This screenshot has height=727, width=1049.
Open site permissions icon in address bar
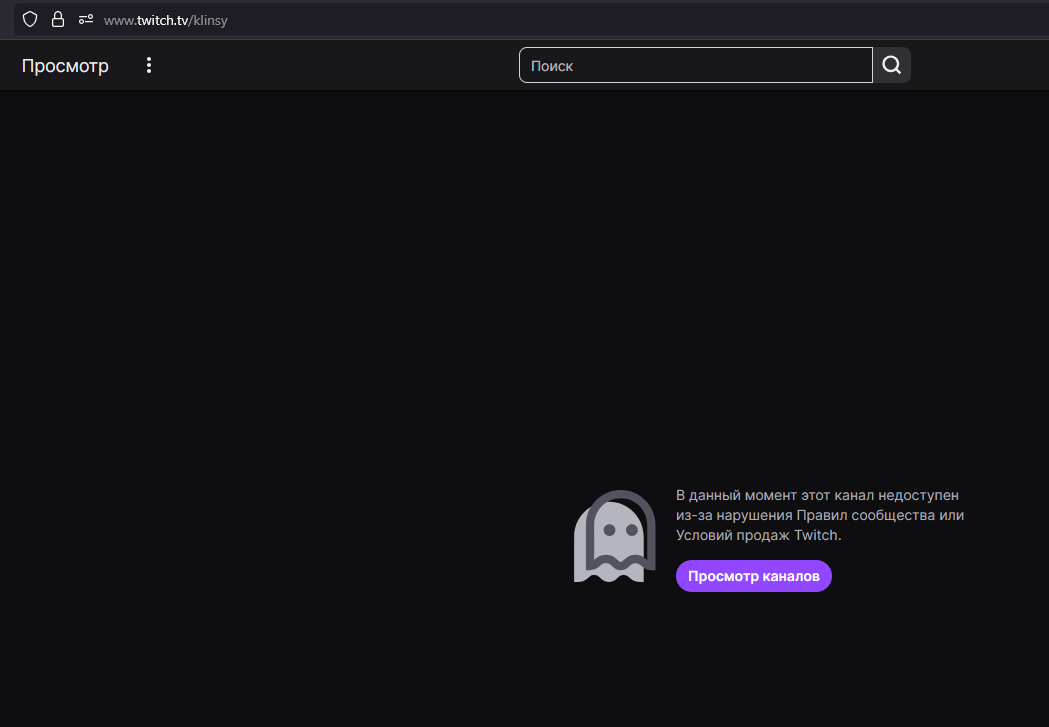click(86, 19)
